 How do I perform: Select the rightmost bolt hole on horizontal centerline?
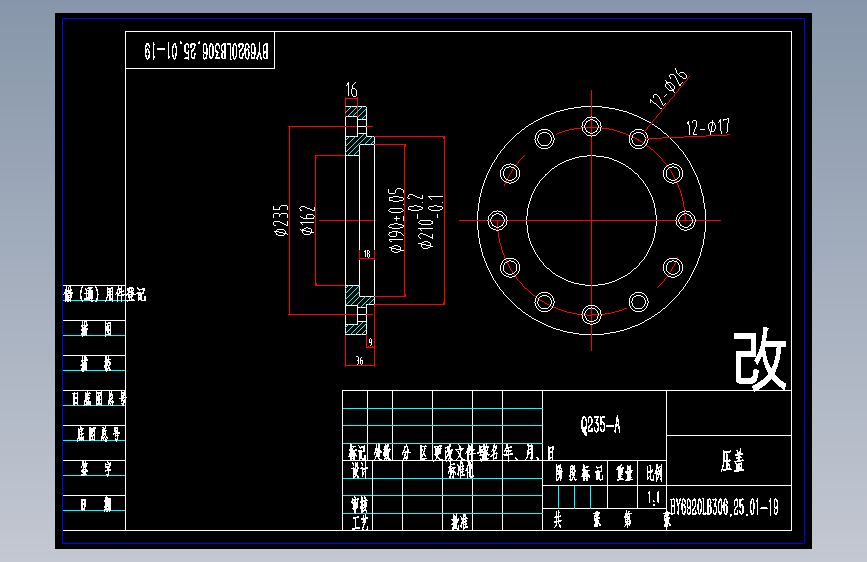686,220
